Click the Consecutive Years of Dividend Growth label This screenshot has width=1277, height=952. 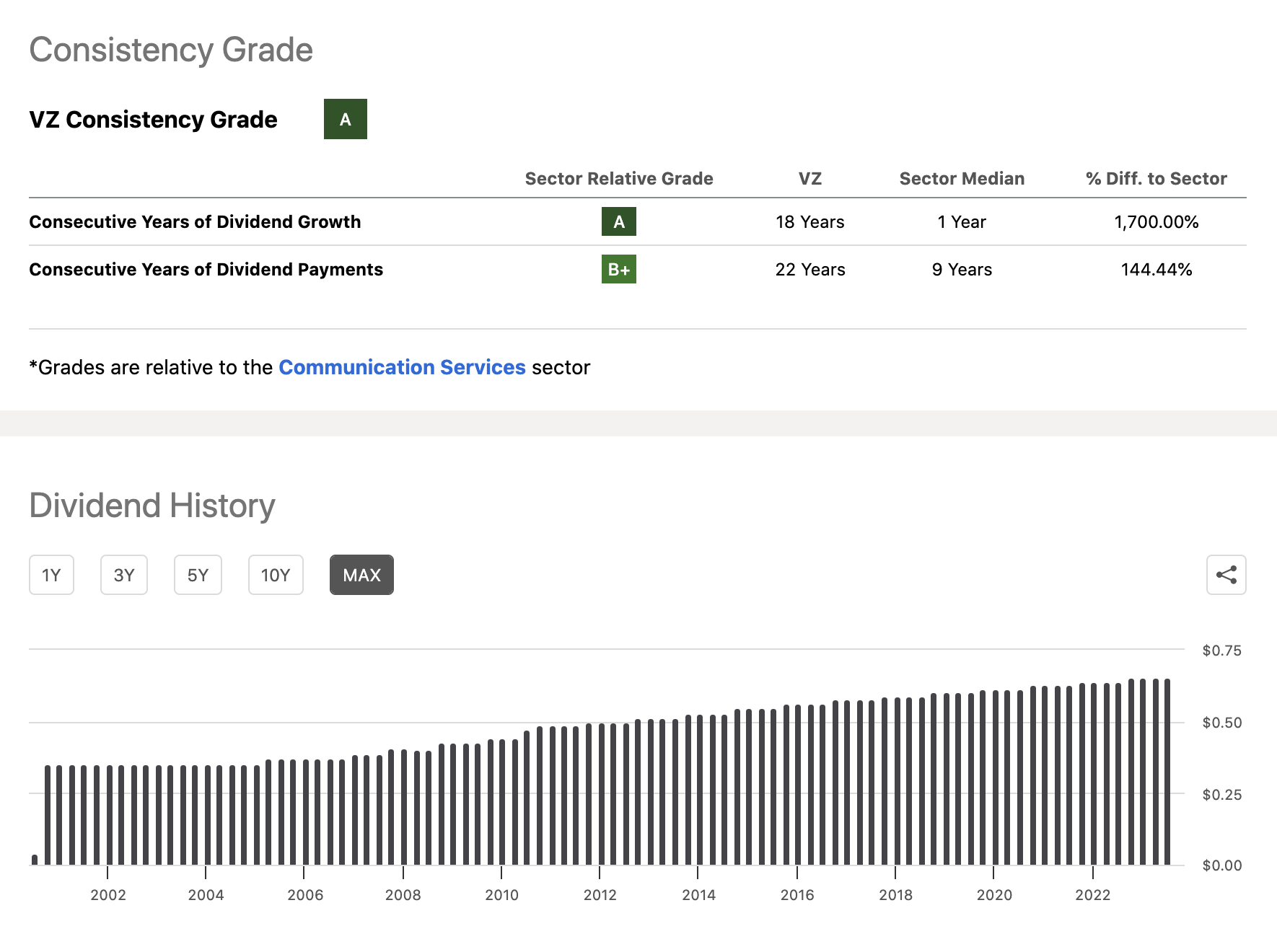(195, 221)
